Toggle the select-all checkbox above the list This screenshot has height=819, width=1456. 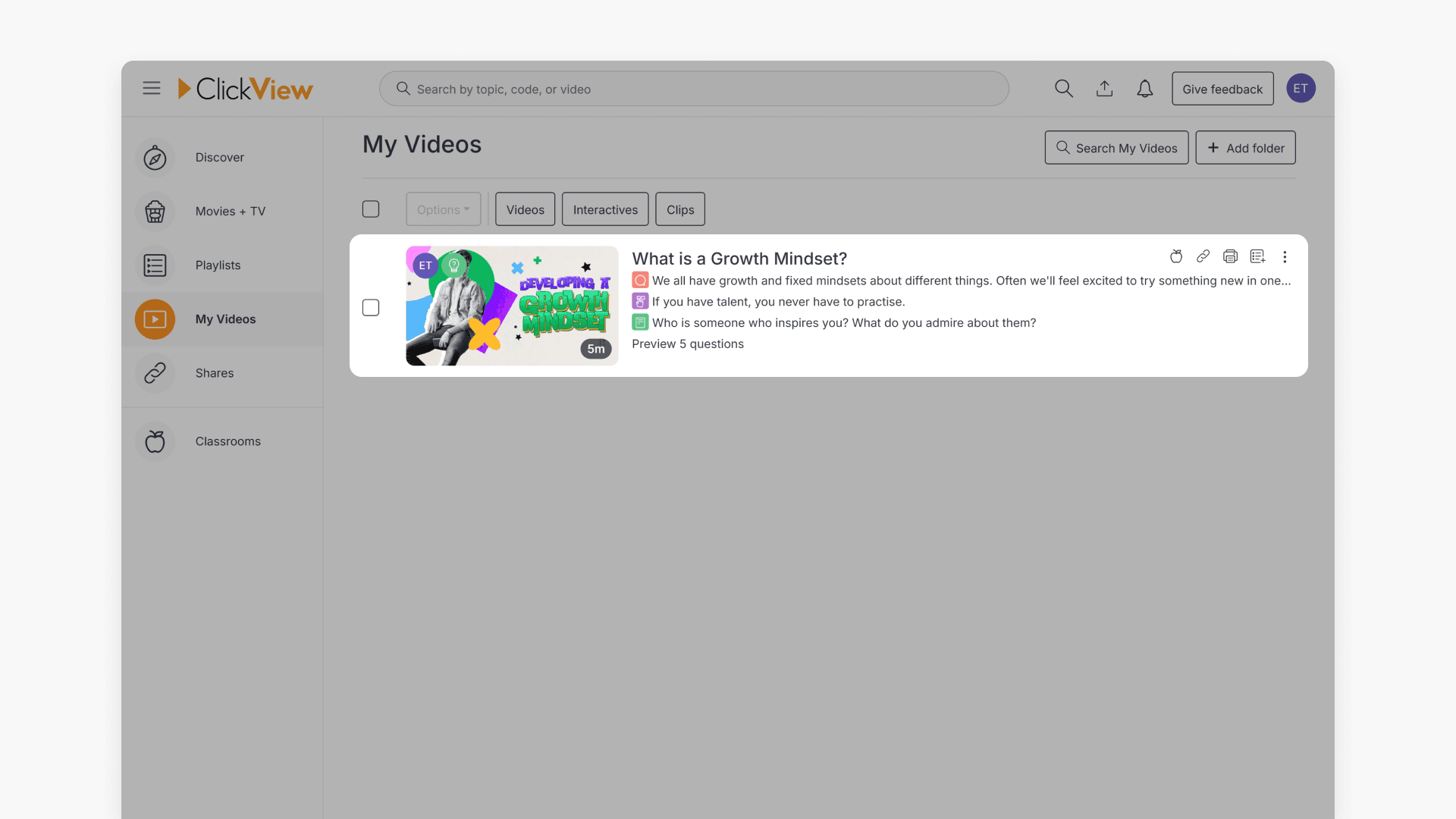(371, 209)
